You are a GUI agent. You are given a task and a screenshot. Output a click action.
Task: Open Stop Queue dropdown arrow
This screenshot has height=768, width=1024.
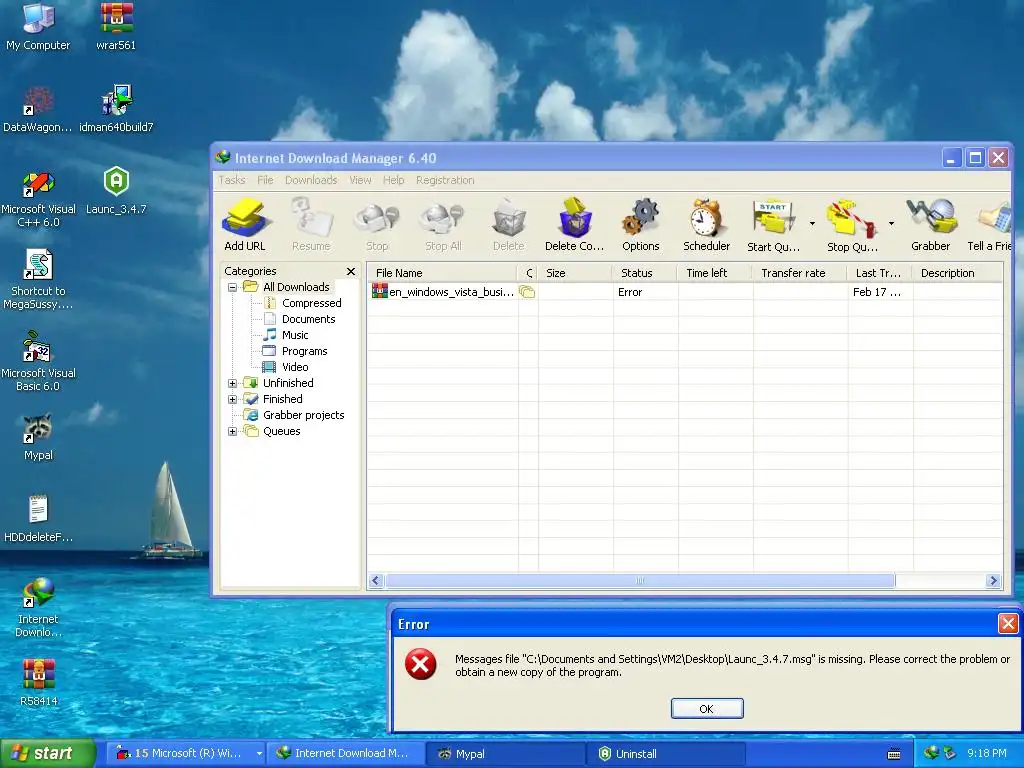[x=891, y=224]
